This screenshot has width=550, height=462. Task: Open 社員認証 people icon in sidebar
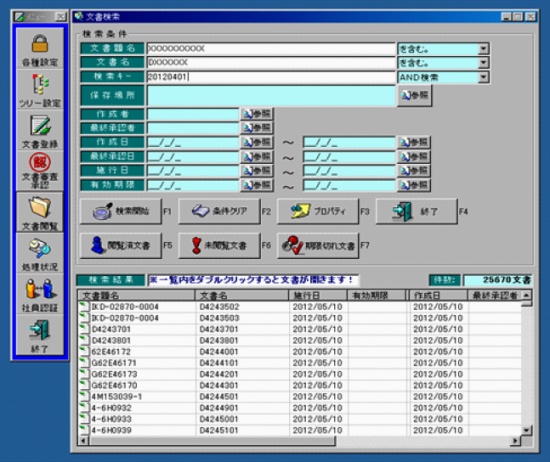[40, 294]
